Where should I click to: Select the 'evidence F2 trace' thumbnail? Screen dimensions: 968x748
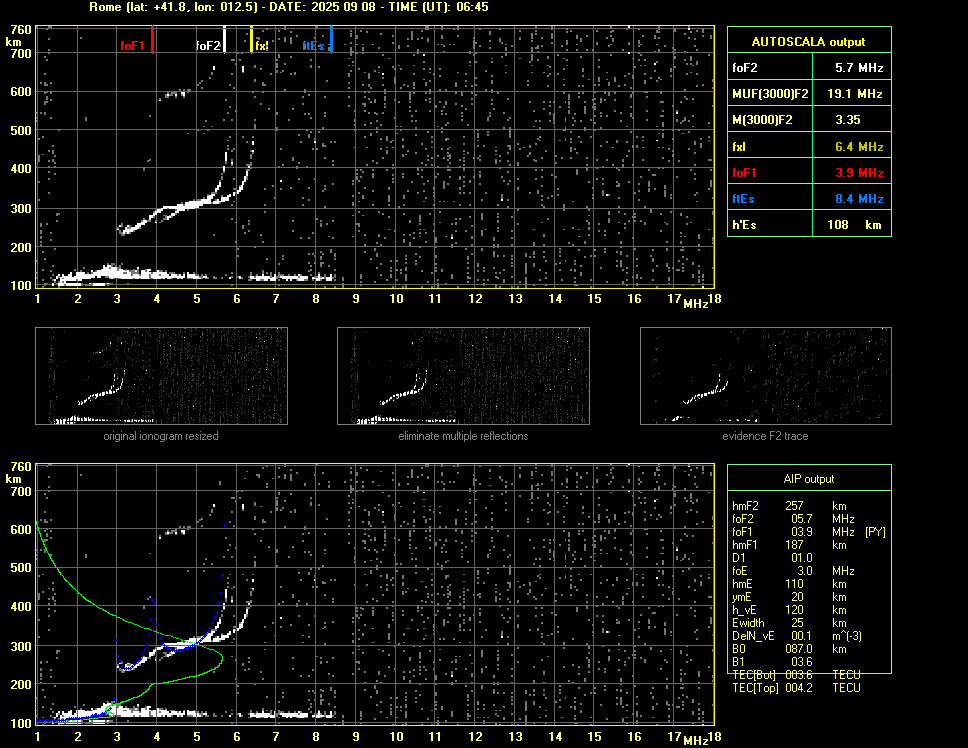[766, 376]
